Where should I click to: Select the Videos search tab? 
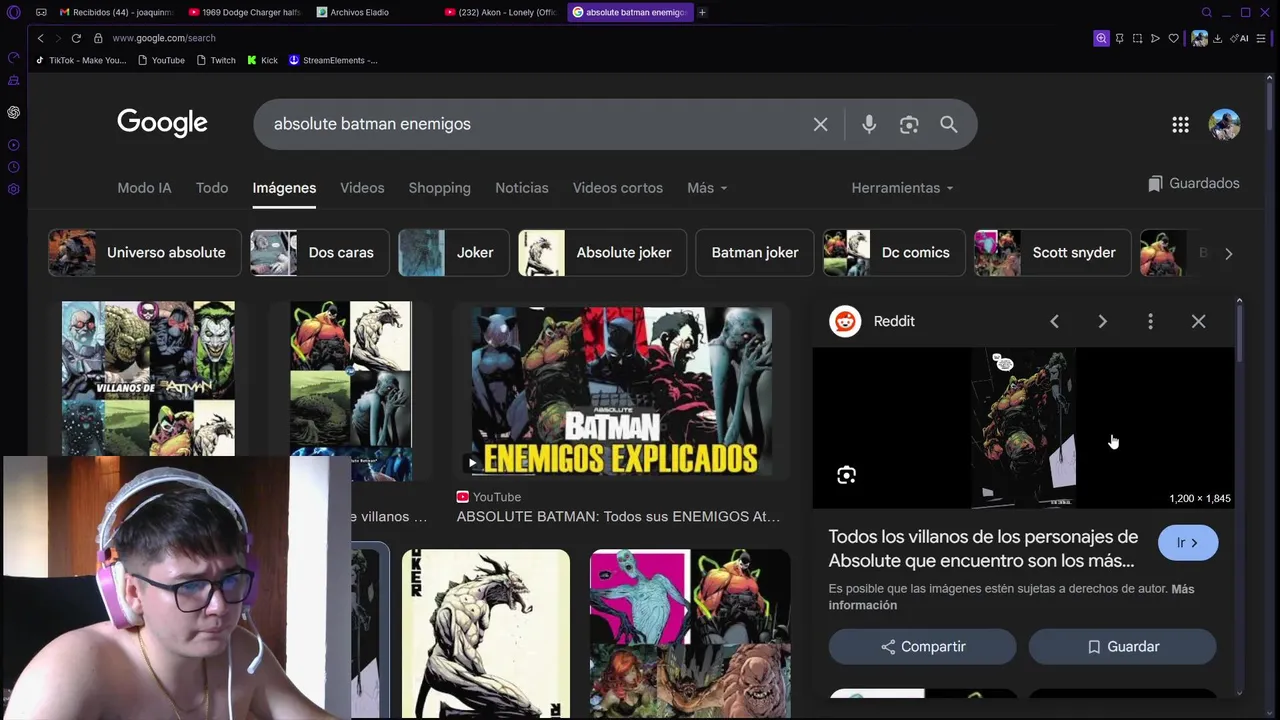(x=362, y=188)
